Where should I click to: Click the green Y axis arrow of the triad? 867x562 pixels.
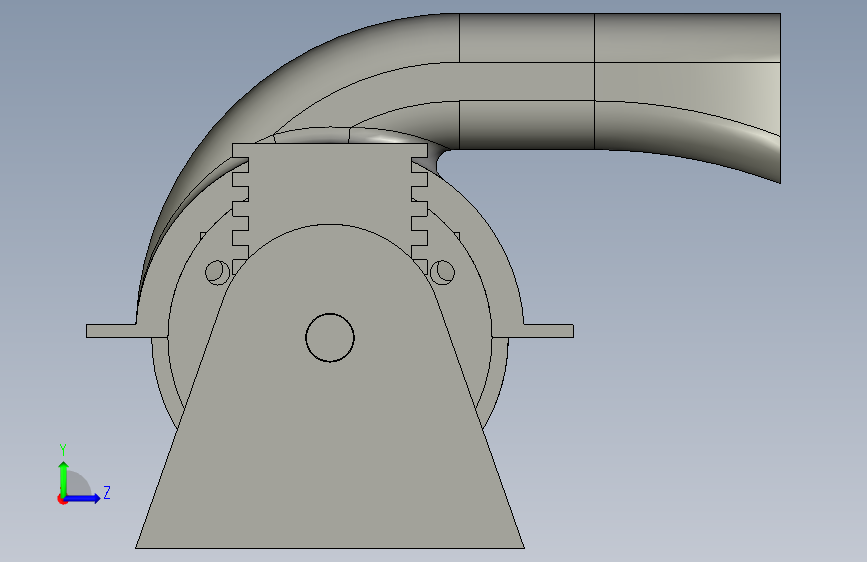64,478
